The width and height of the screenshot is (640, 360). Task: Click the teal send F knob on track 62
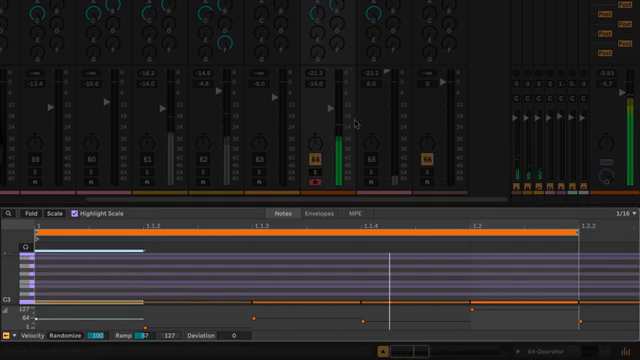pos(224,43)
